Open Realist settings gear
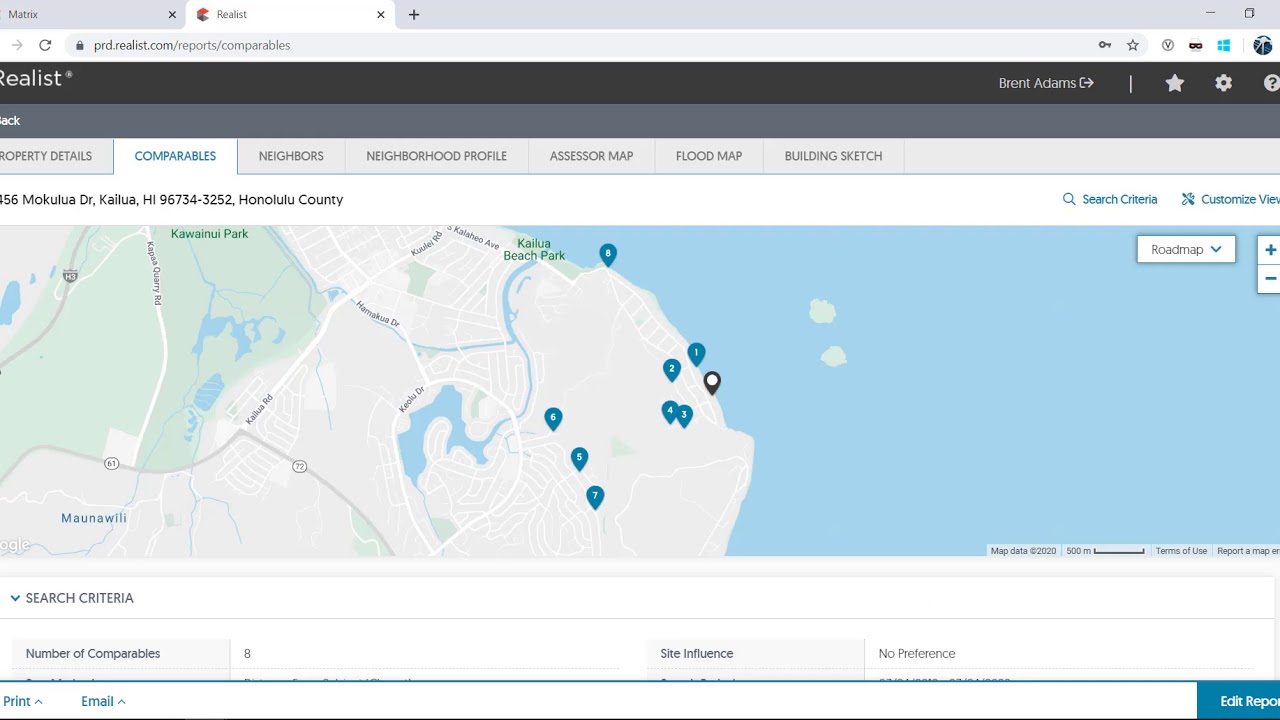Image resolution: width=1280 pixels, height=720 pixels. 1224,83
